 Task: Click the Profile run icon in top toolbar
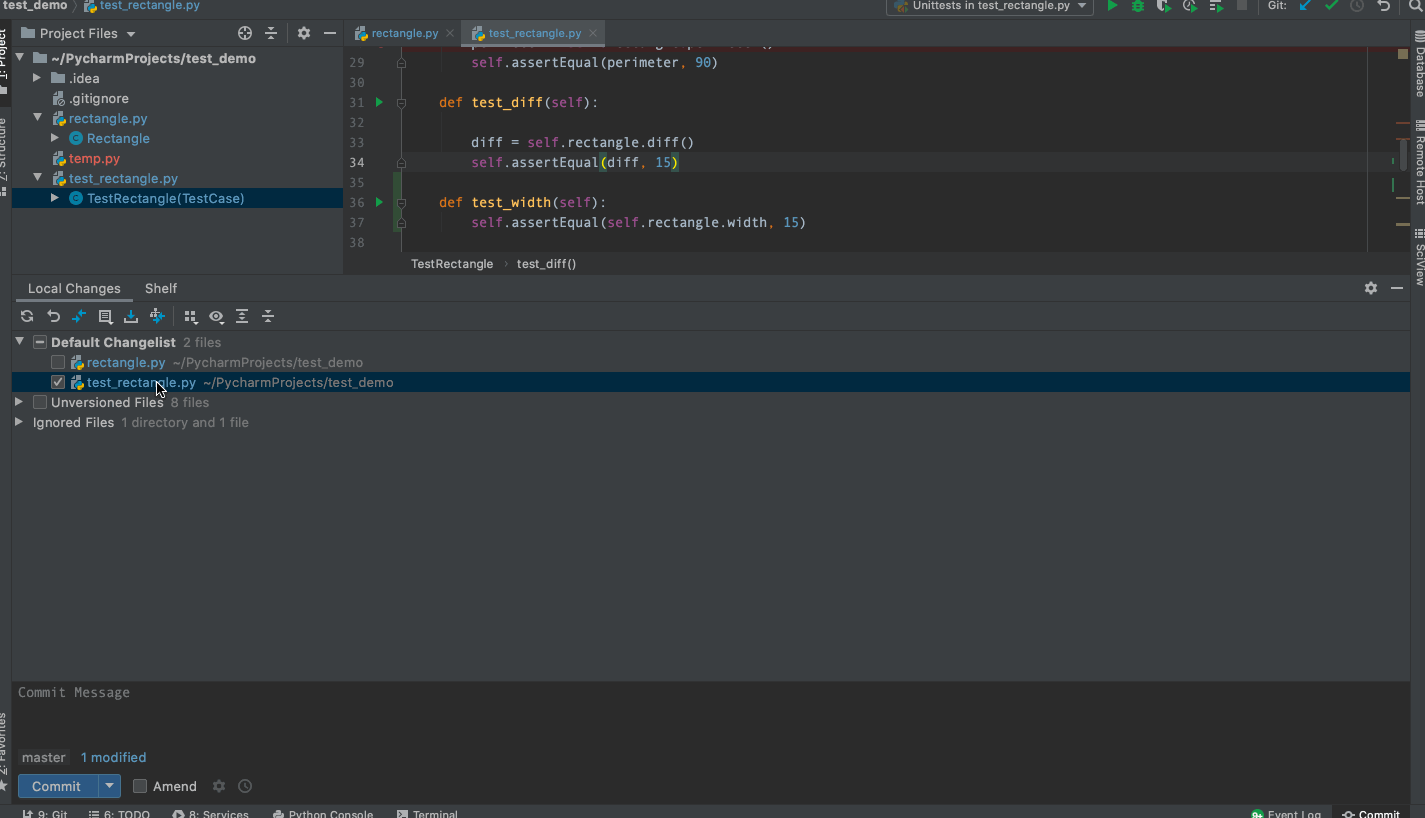(x=1189, y=6)
